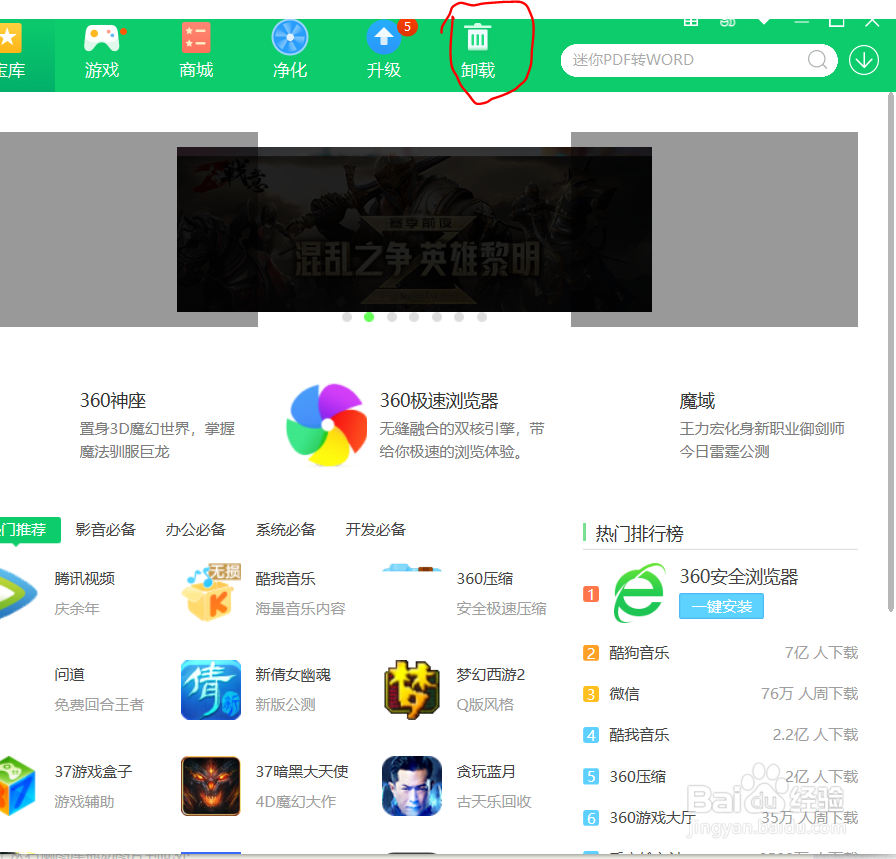Image resolution: width=896 pixels, height=859 pixels.
Task: Open the download manager arrow icon
Action: (863, 60)
